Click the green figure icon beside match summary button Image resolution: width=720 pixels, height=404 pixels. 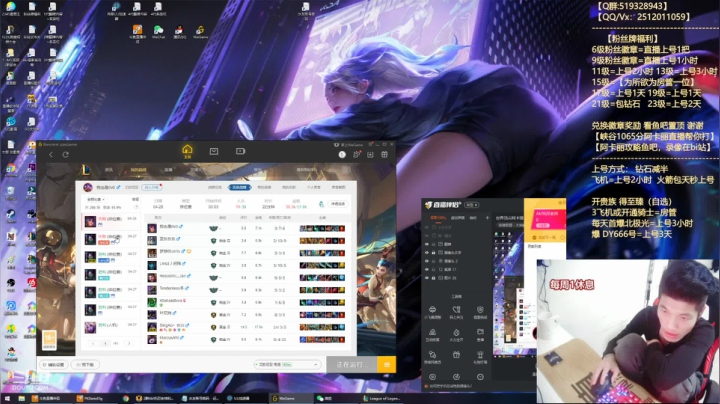click(x=321, y=204)
